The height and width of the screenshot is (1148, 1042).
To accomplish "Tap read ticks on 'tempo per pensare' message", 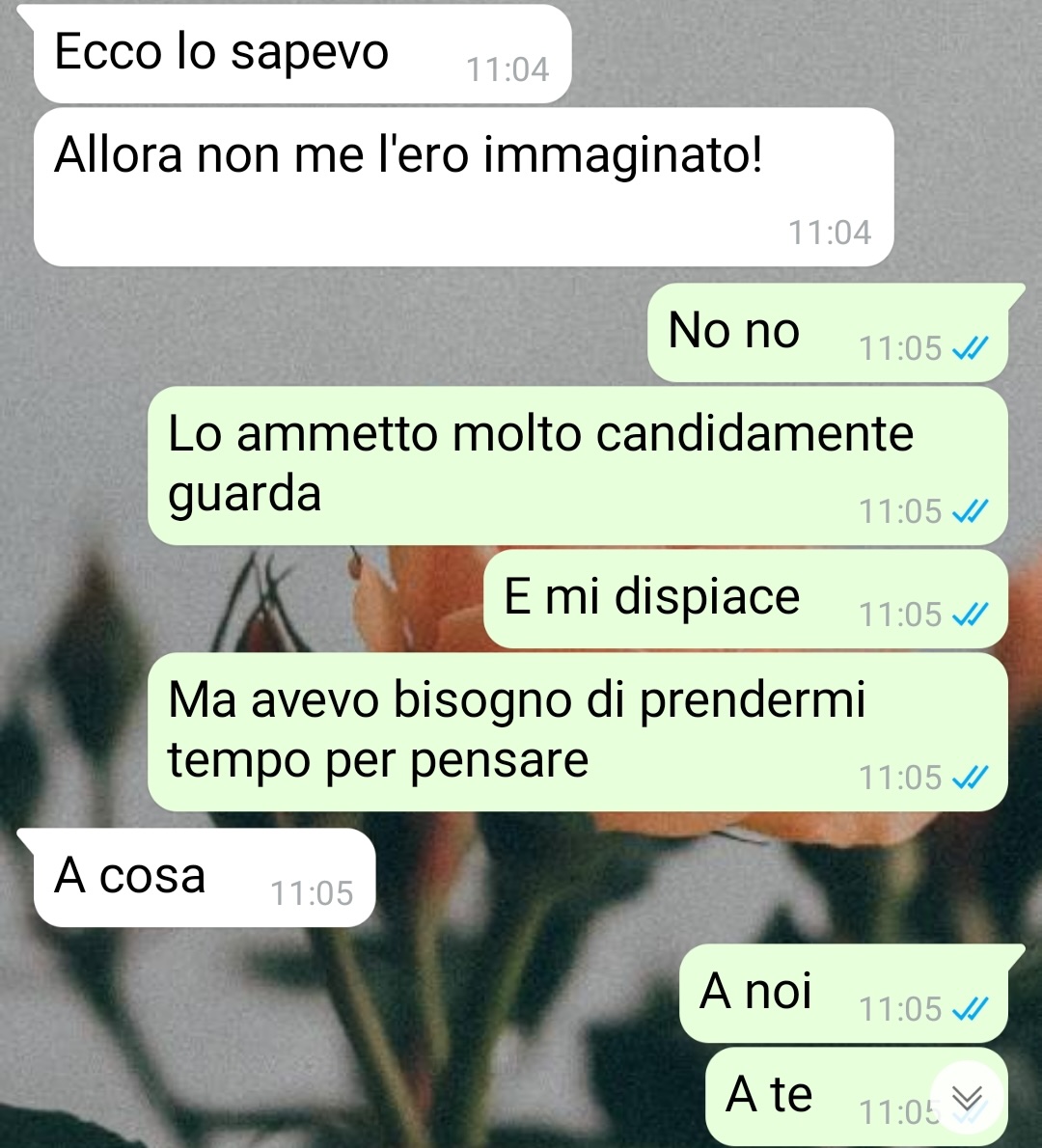I will 971,777.
